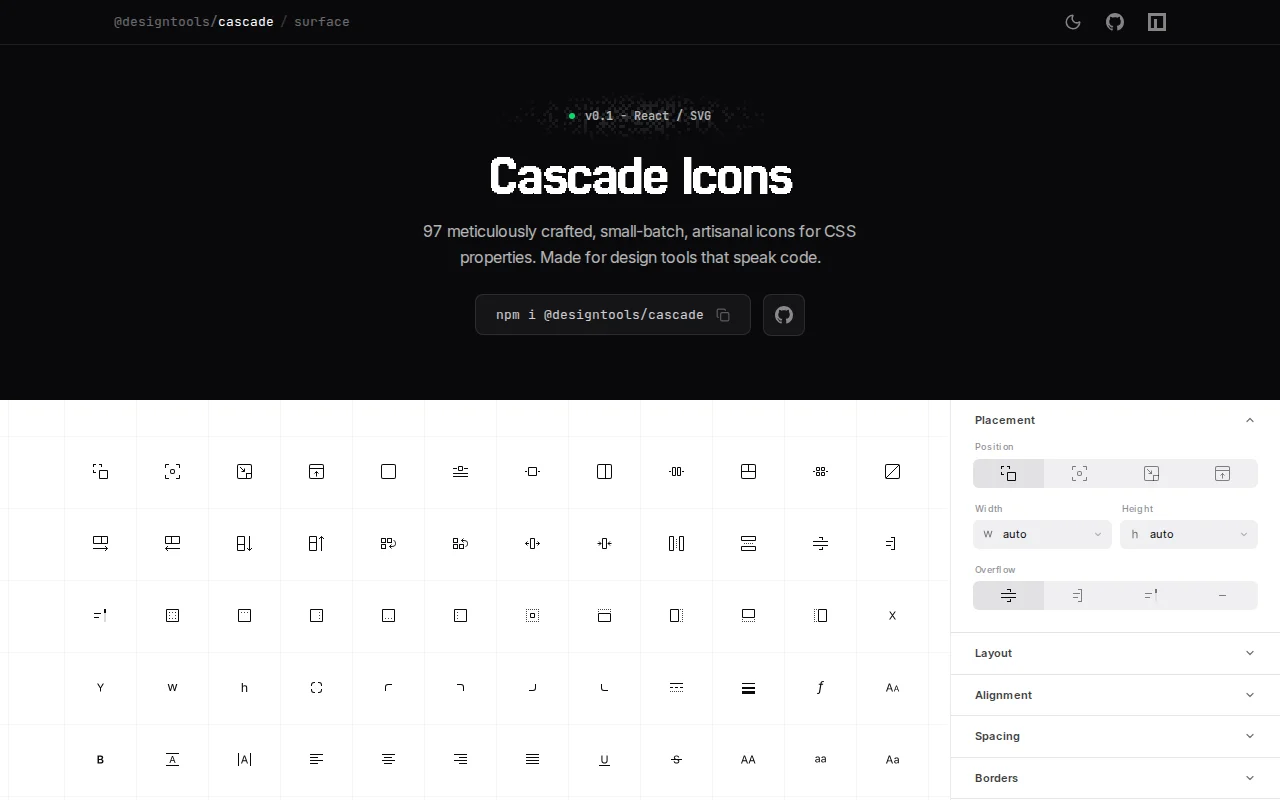Click the align text left icon
This screenshot has height=800, width=1280.
316,759
